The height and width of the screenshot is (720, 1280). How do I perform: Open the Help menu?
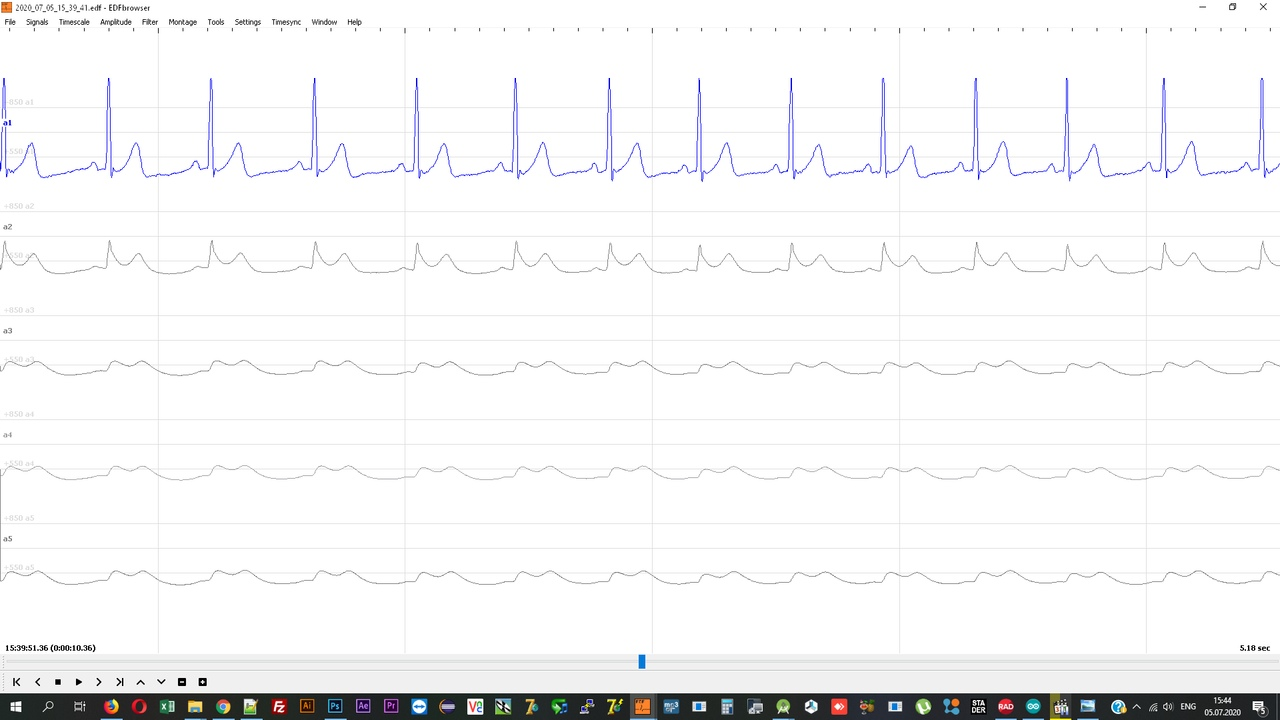pyautogui.click(x=354, y=22)
